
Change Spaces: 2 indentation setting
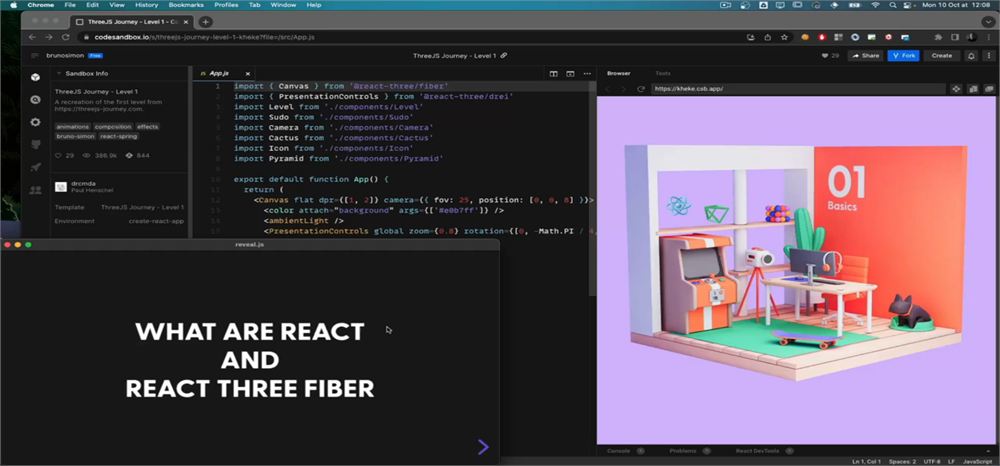pos(902,462)
